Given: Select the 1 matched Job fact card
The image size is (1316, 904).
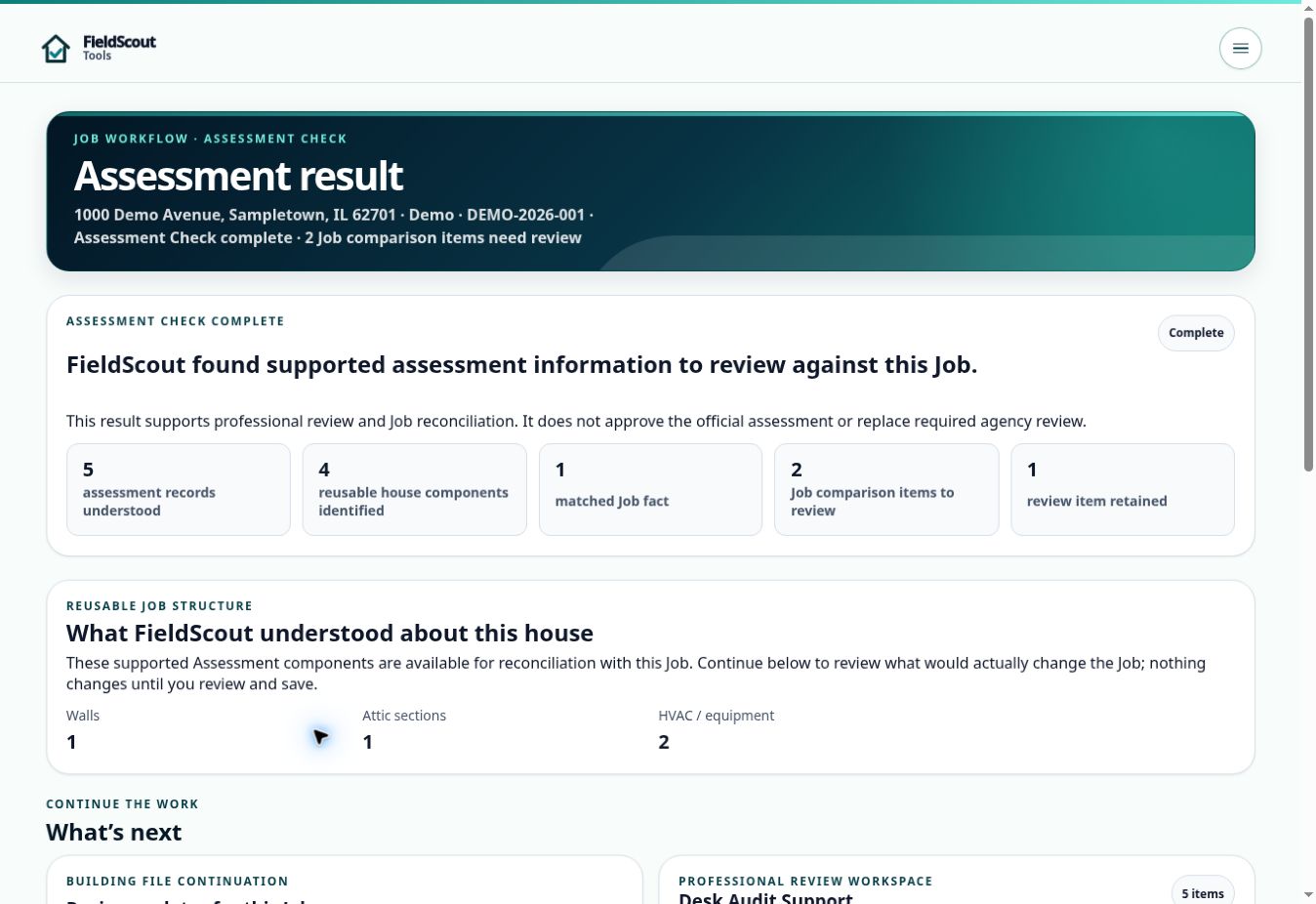Looking at the screenshot, I should tap(651, 489).
